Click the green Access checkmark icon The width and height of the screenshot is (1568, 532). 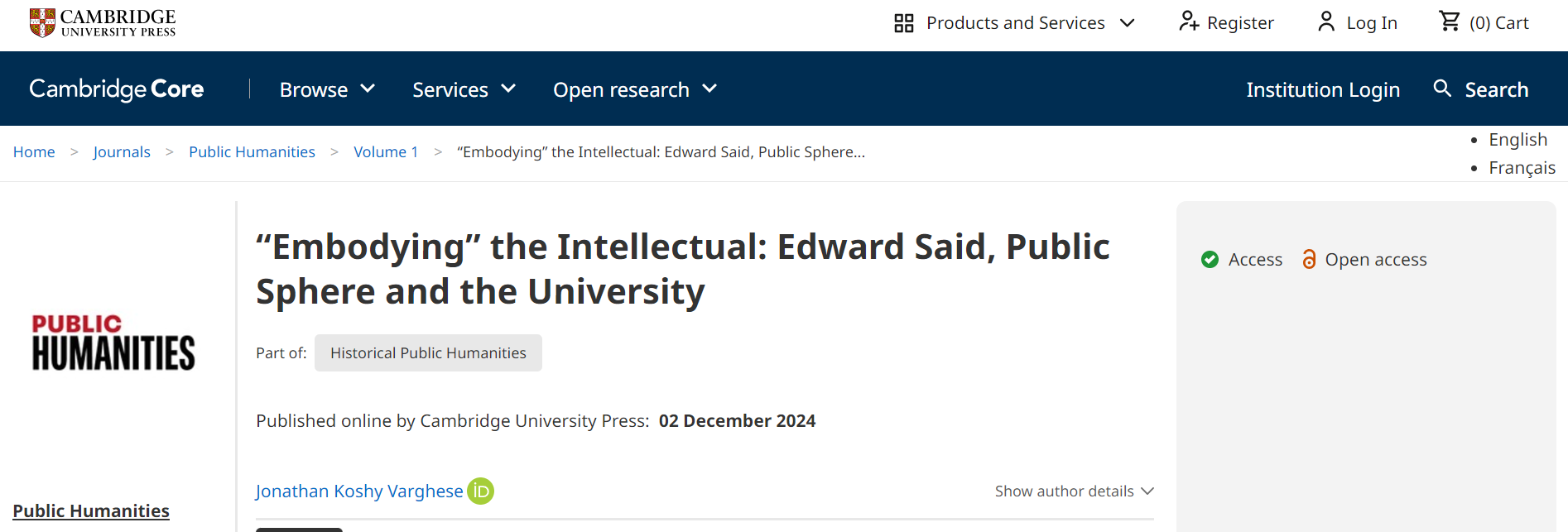(x=1210, y=260)
